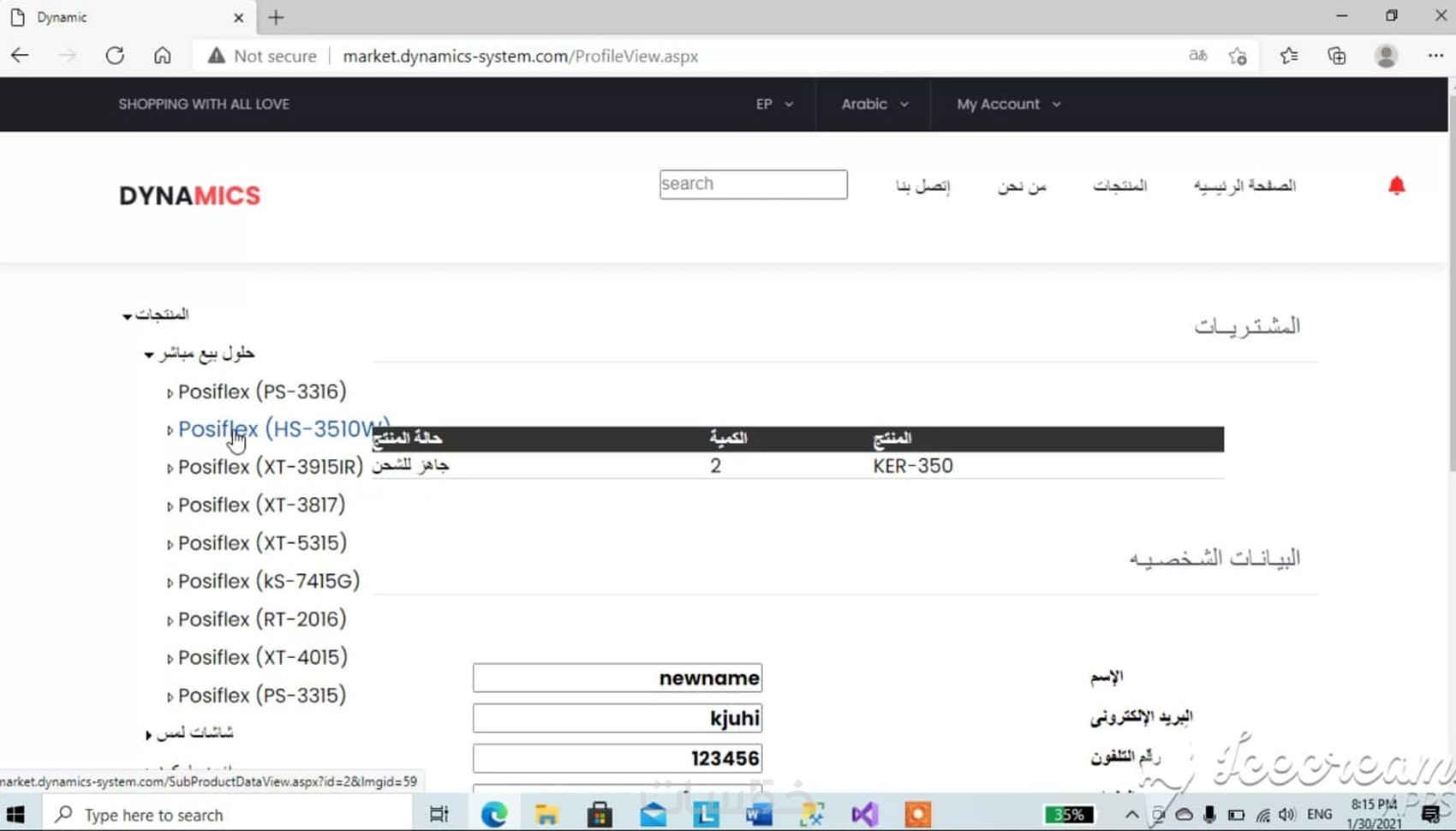Image resolution: width=1456 pixels, height=831 pixels.
Task: Click the الكمية column header
Action: coord(728,438)
